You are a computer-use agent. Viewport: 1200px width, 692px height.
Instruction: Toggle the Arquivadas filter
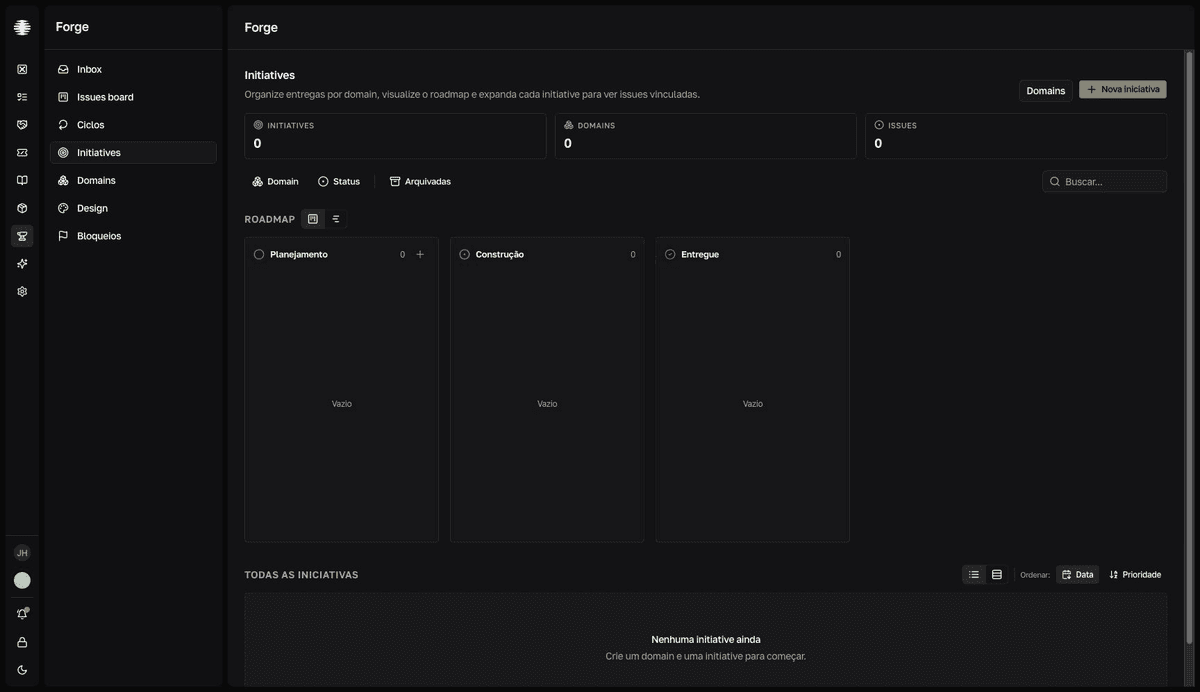(420, 182)
